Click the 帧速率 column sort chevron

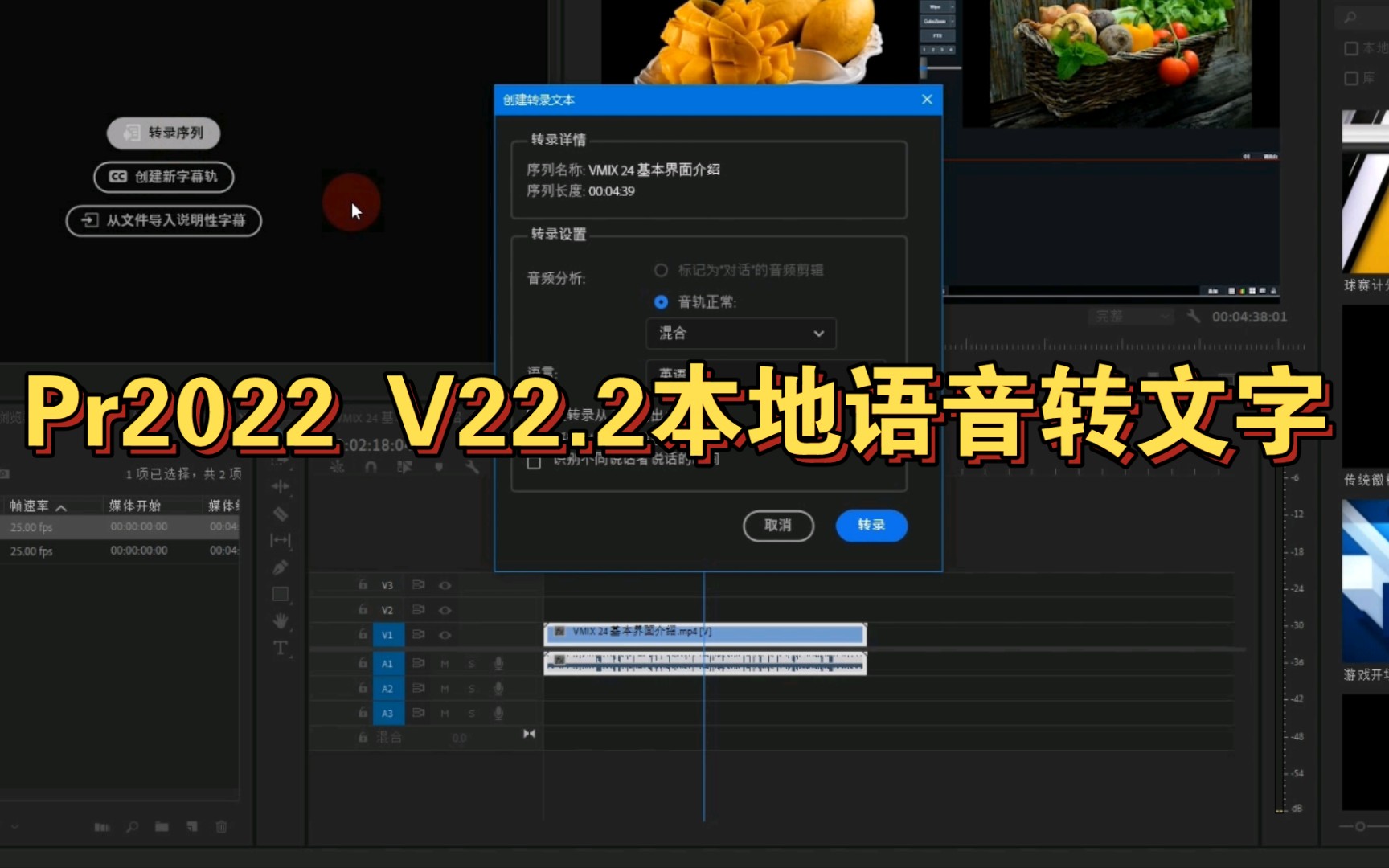(61, 508)
